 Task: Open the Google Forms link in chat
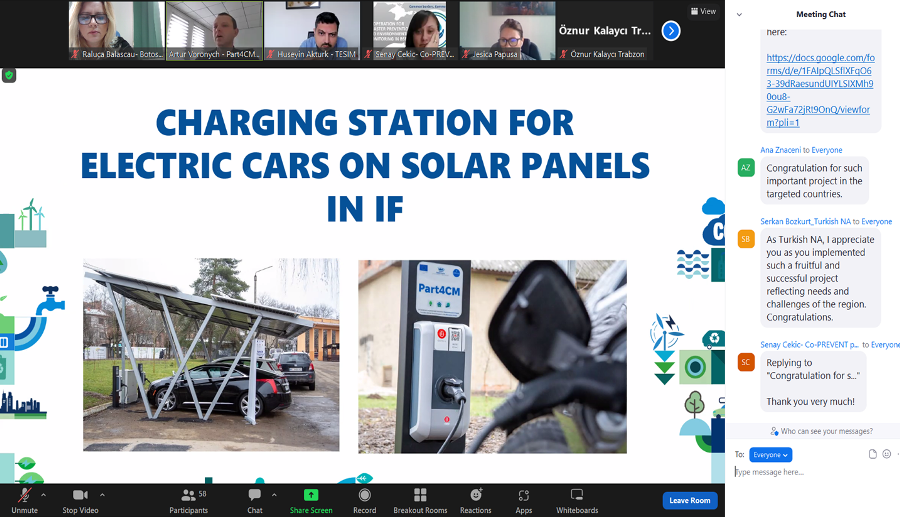click(820, 90)
